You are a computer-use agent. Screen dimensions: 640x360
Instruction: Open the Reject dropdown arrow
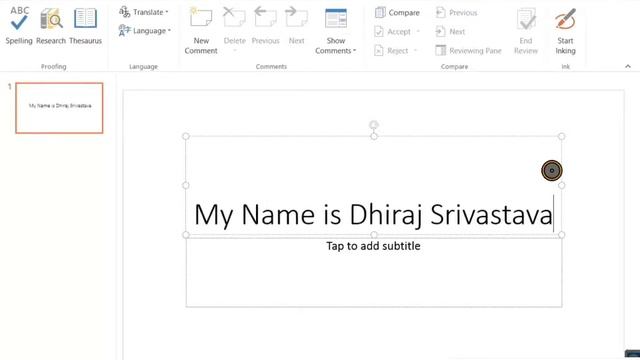pyautogui.click(x=415, y=51)
